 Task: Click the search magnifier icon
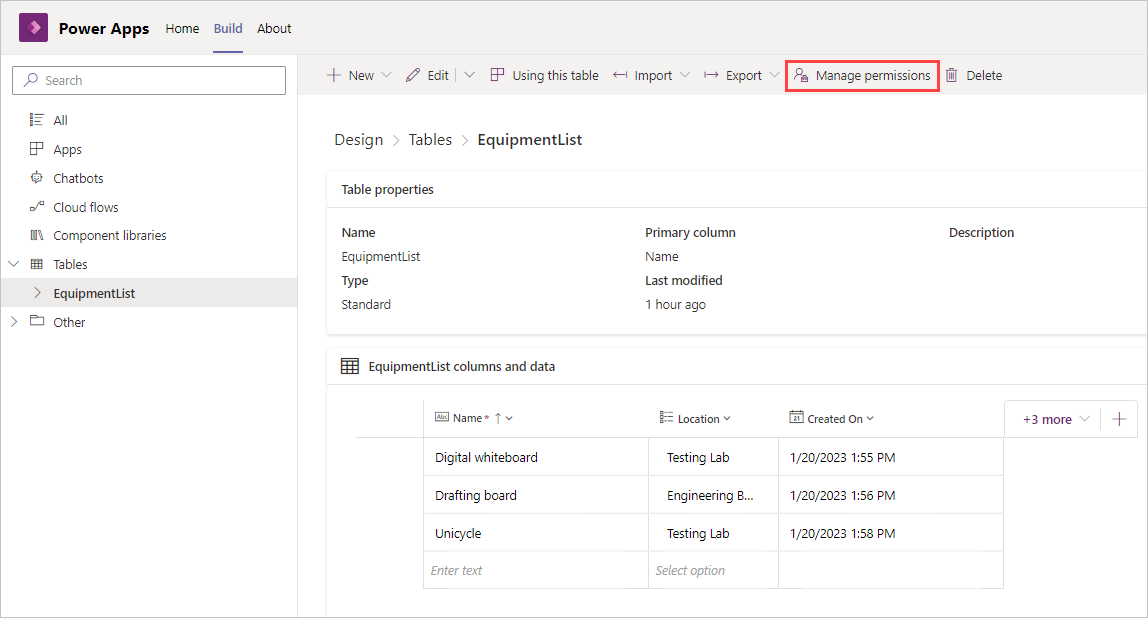tap(31, 80)
